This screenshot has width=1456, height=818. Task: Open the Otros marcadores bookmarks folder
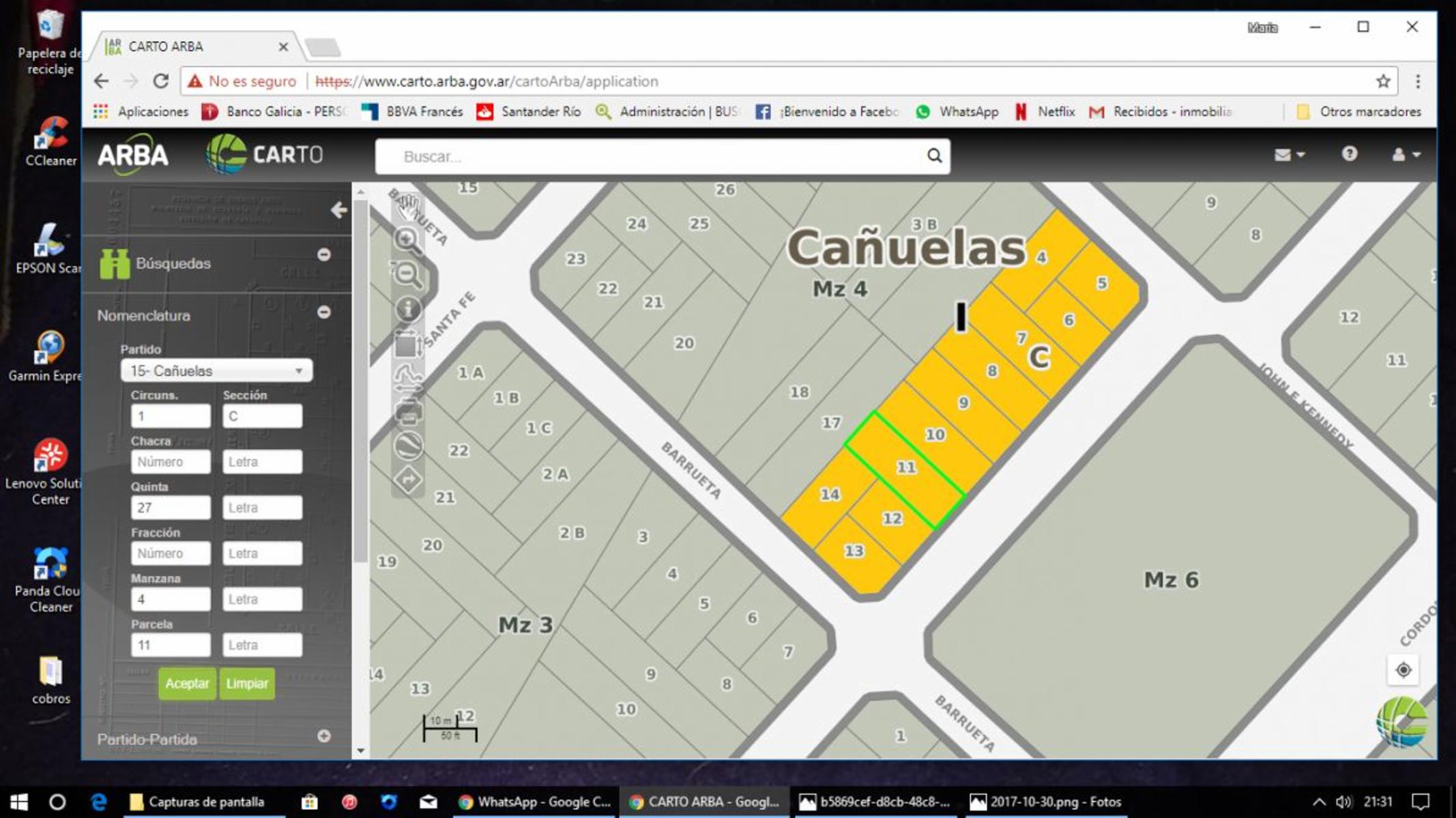1359,111
